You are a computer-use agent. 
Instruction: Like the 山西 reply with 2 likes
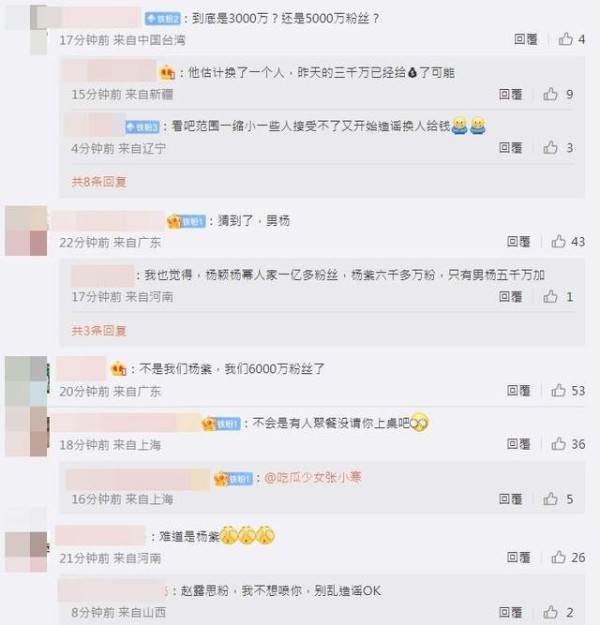pos(550,612)
